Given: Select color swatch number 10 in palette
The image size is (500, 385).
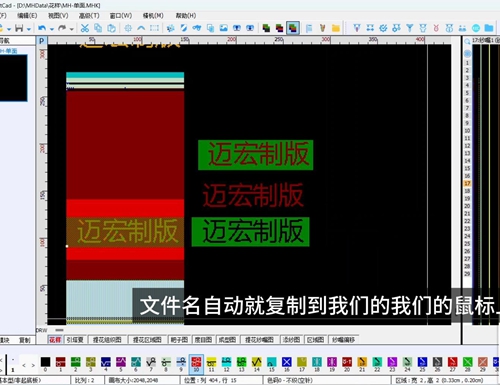Looking at the screenshot, I should click(x=196, y=364).
